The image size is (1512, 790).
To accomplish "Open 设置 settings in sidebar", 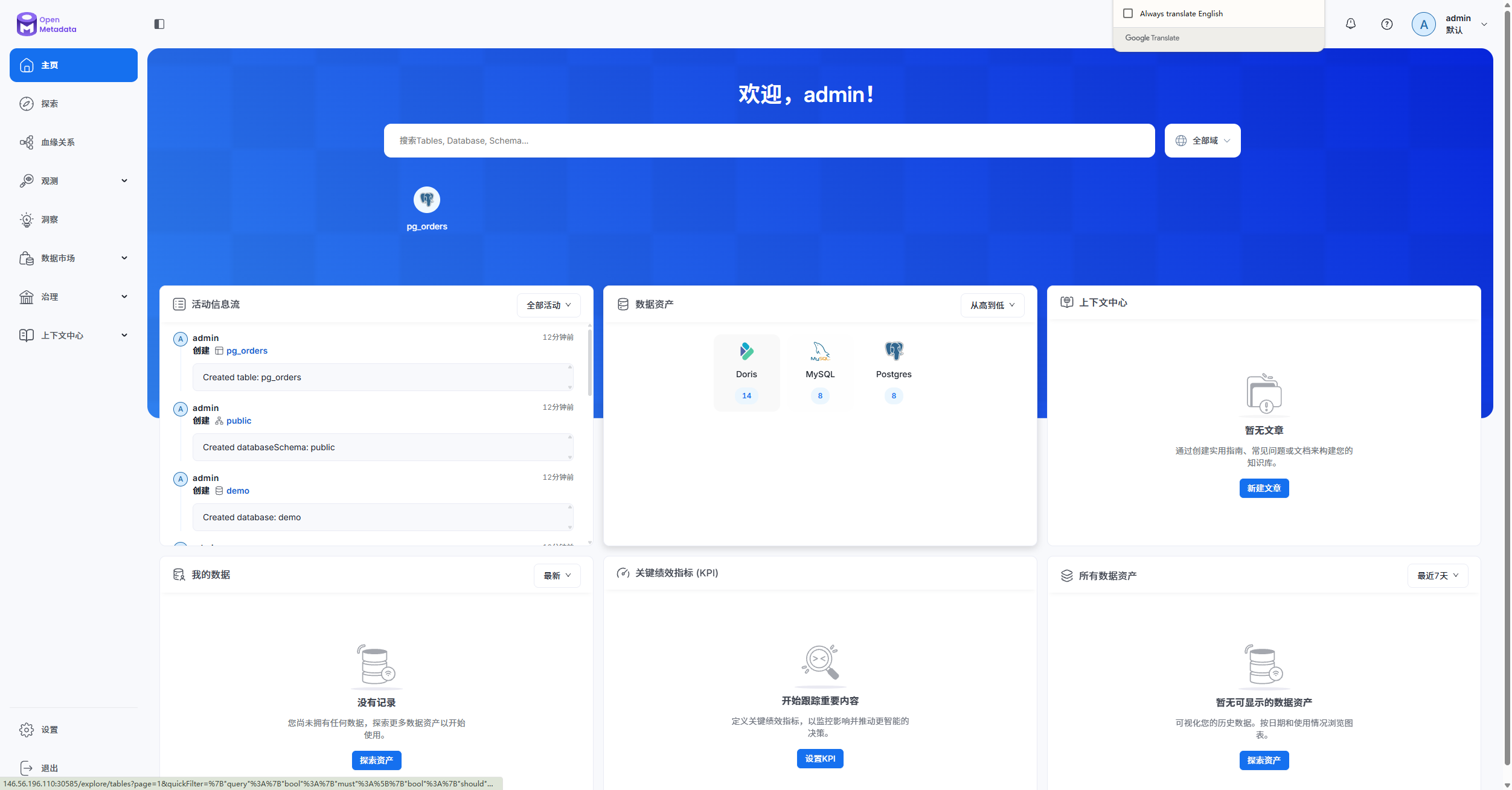I will [x=74, y=730].
